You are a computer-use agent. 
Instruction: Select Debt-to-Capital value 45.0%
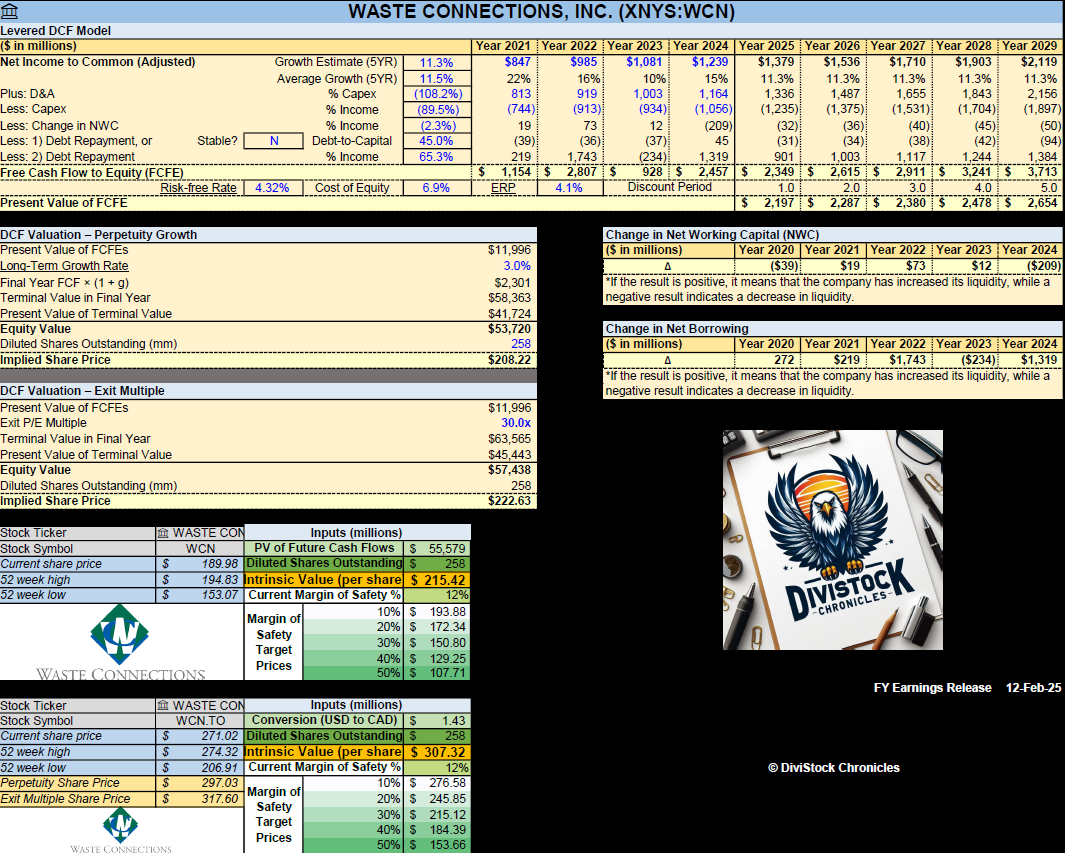pos(436,141)
